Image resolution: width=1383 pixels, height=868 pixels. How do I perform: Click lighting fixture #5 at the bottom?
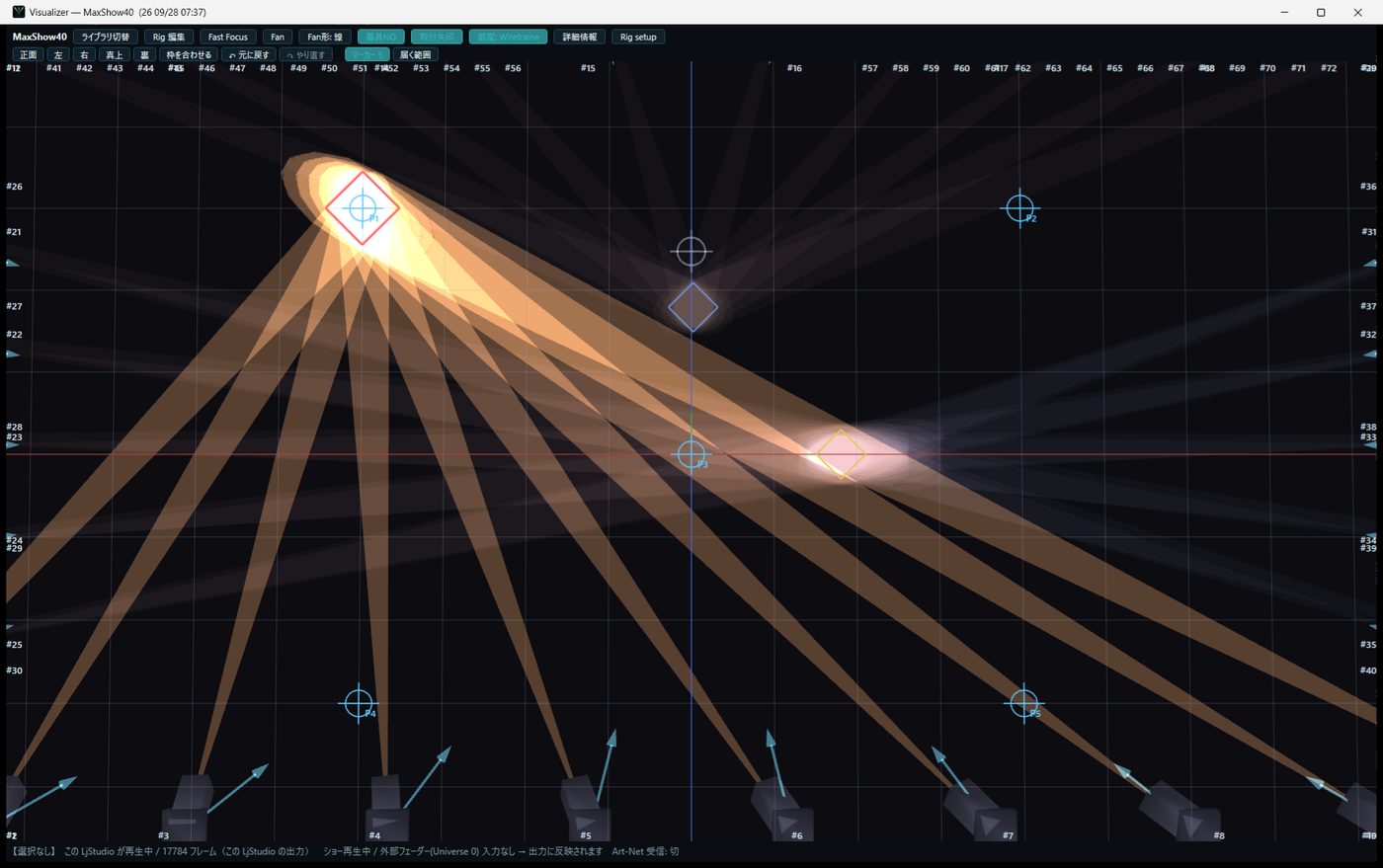586,810
